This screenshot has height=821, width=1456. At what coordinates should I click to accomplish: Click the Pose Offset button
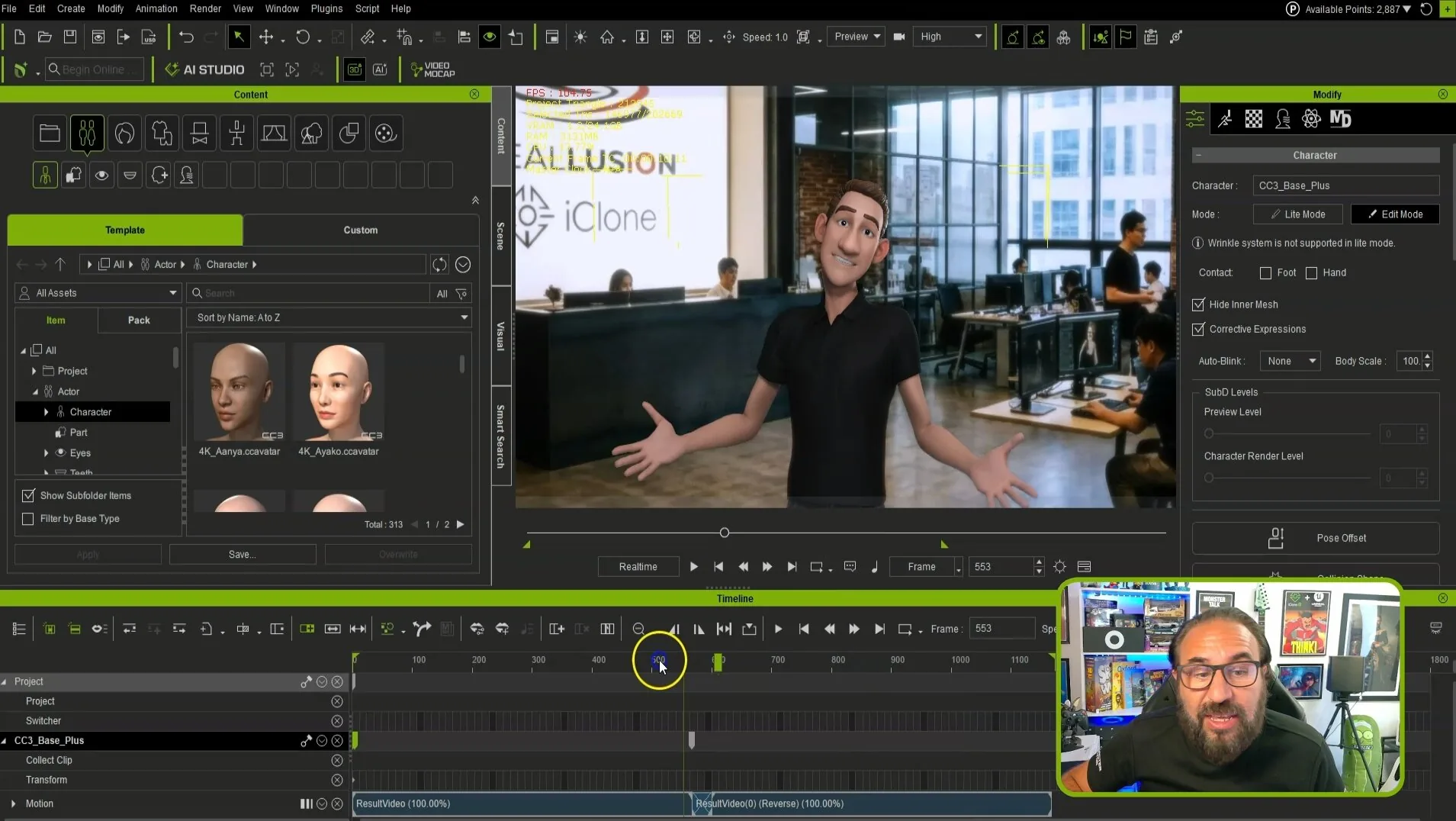tap(1315, 539)
